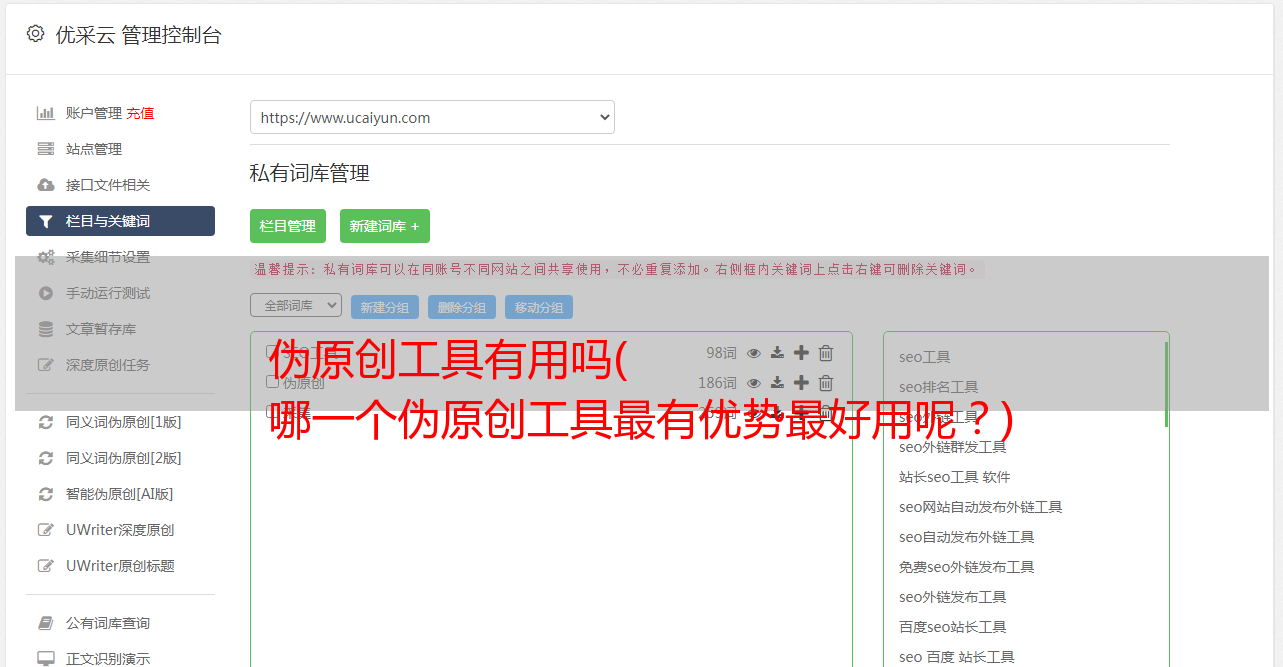
Task: Open the 全部词库 group dropdown
Action: point(296,305)
